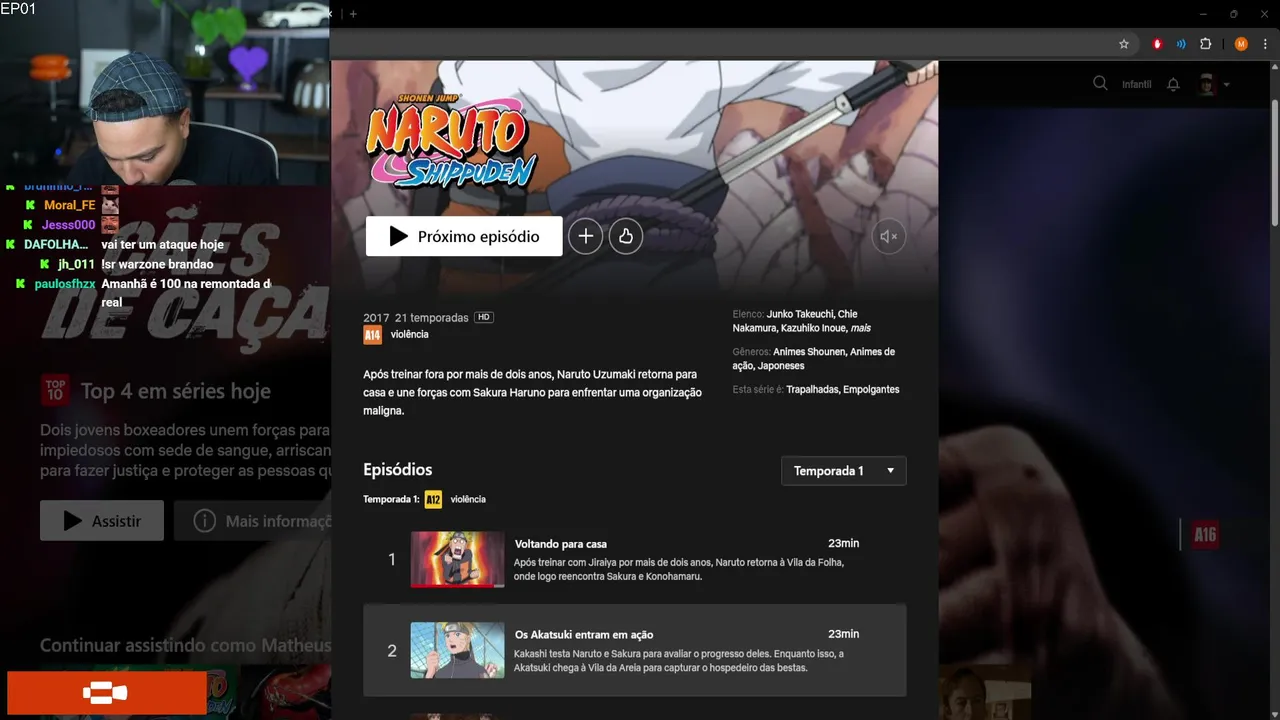Rate the show with thumbs up
Image resolution: width=1280 pixels, height=720 pixels.
tap(626, 236)
